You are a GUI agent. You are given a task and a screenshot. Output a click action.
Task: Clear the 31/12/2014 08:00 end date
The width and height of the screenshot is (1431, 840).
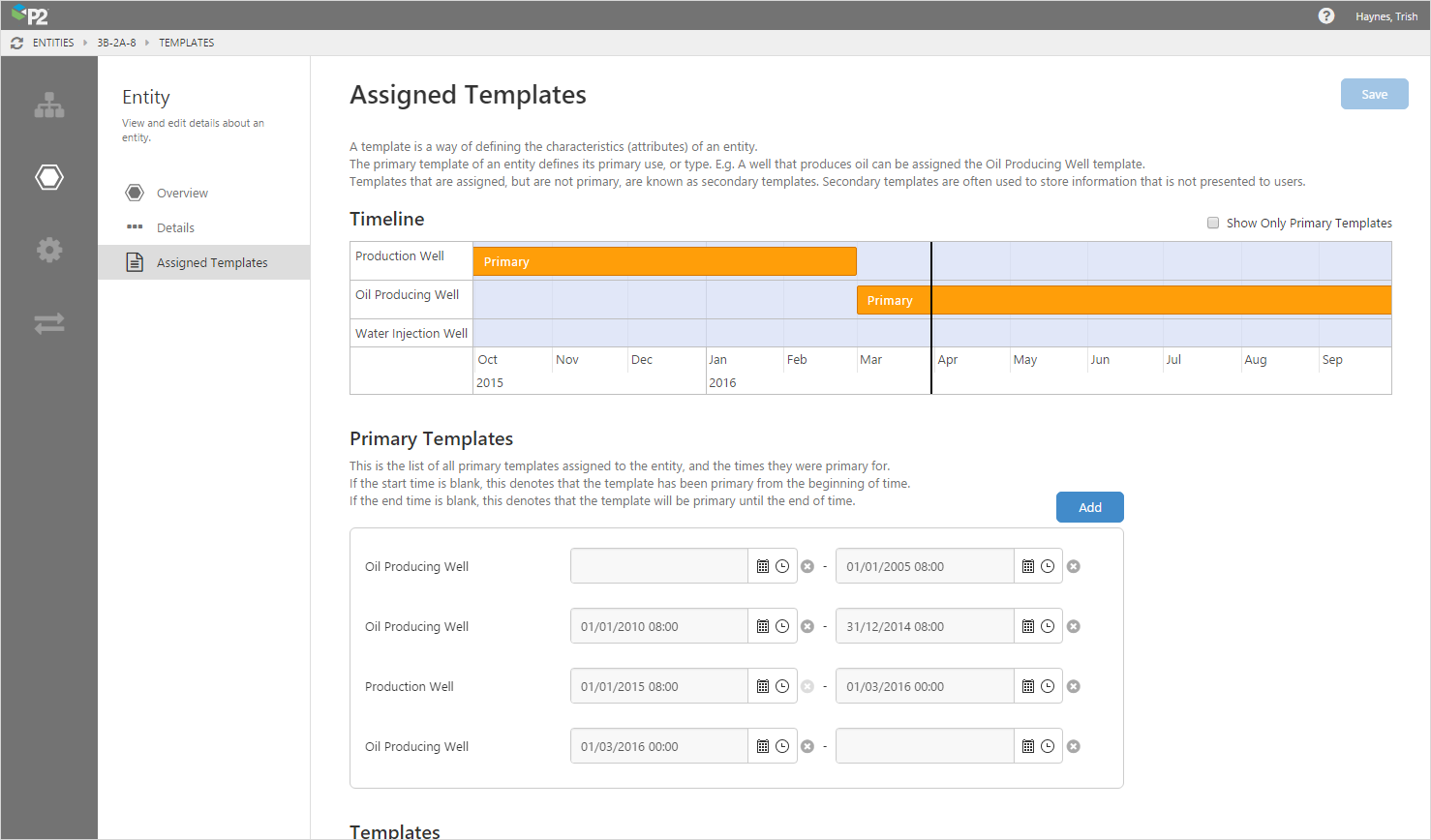1074,626
